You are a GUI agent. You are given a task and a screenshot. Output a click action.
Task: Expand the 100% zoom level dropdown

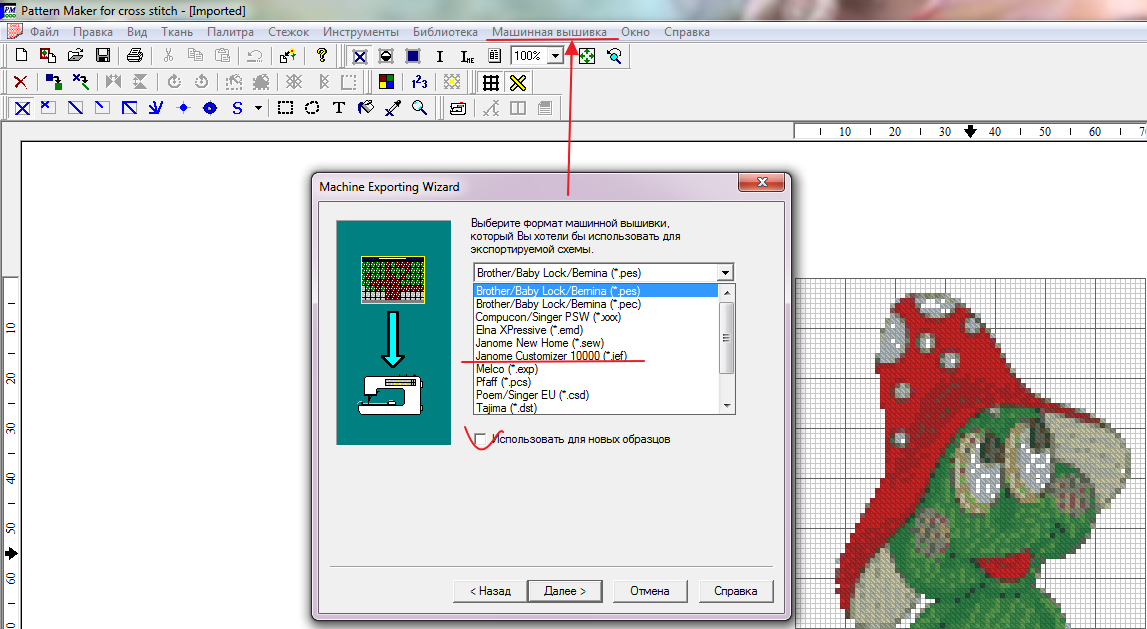[x=555, y=56]
